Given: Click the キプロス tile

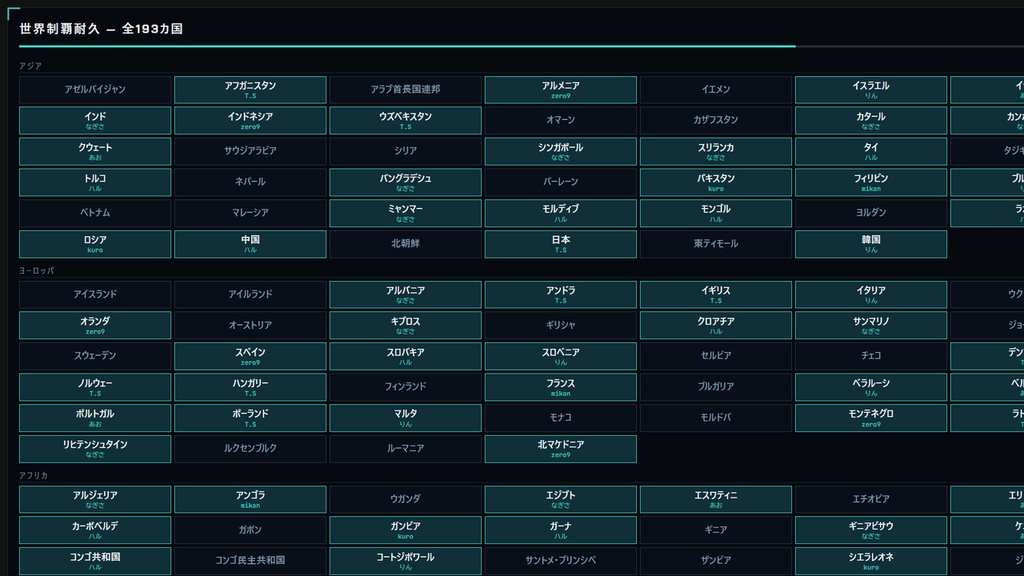Looking at the screenshot, I should [406, 325].
